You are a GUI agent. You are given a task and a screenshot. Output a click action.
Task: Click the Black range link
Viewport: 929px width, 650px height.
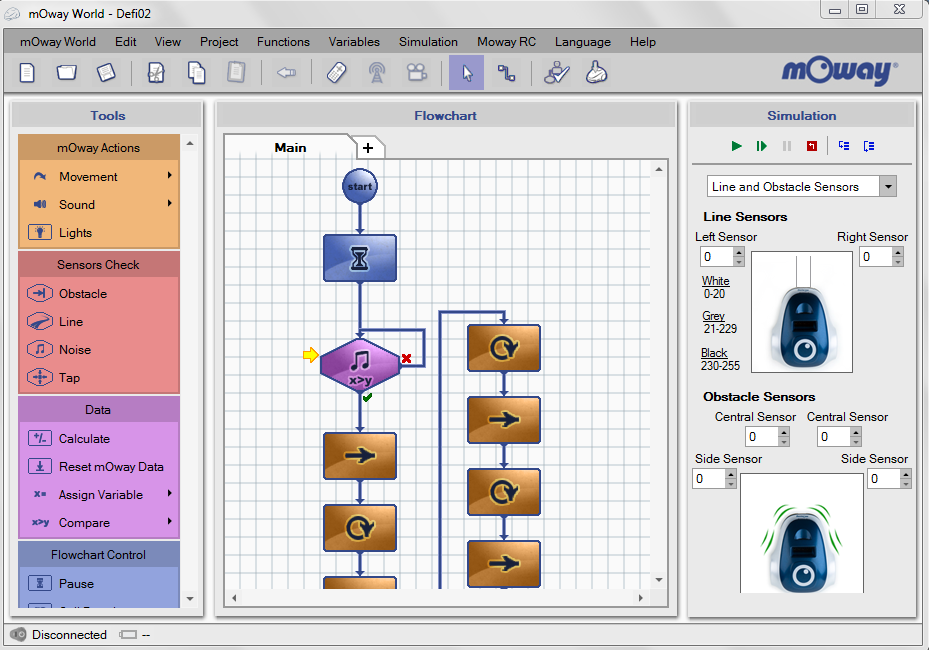tap(714, 353)
